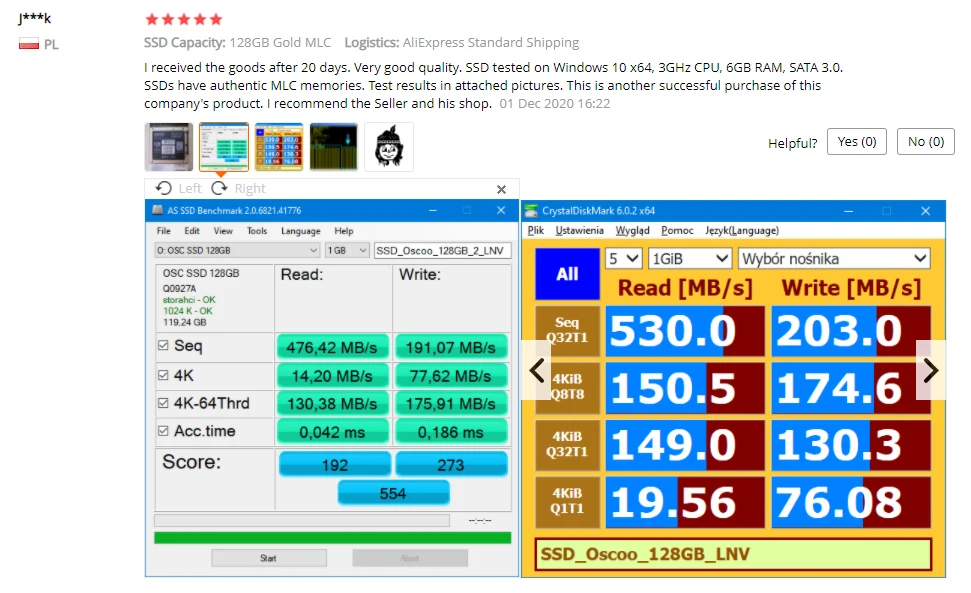Click the green completed progress bar
This screenshot has width=971, height=593.
333,538
